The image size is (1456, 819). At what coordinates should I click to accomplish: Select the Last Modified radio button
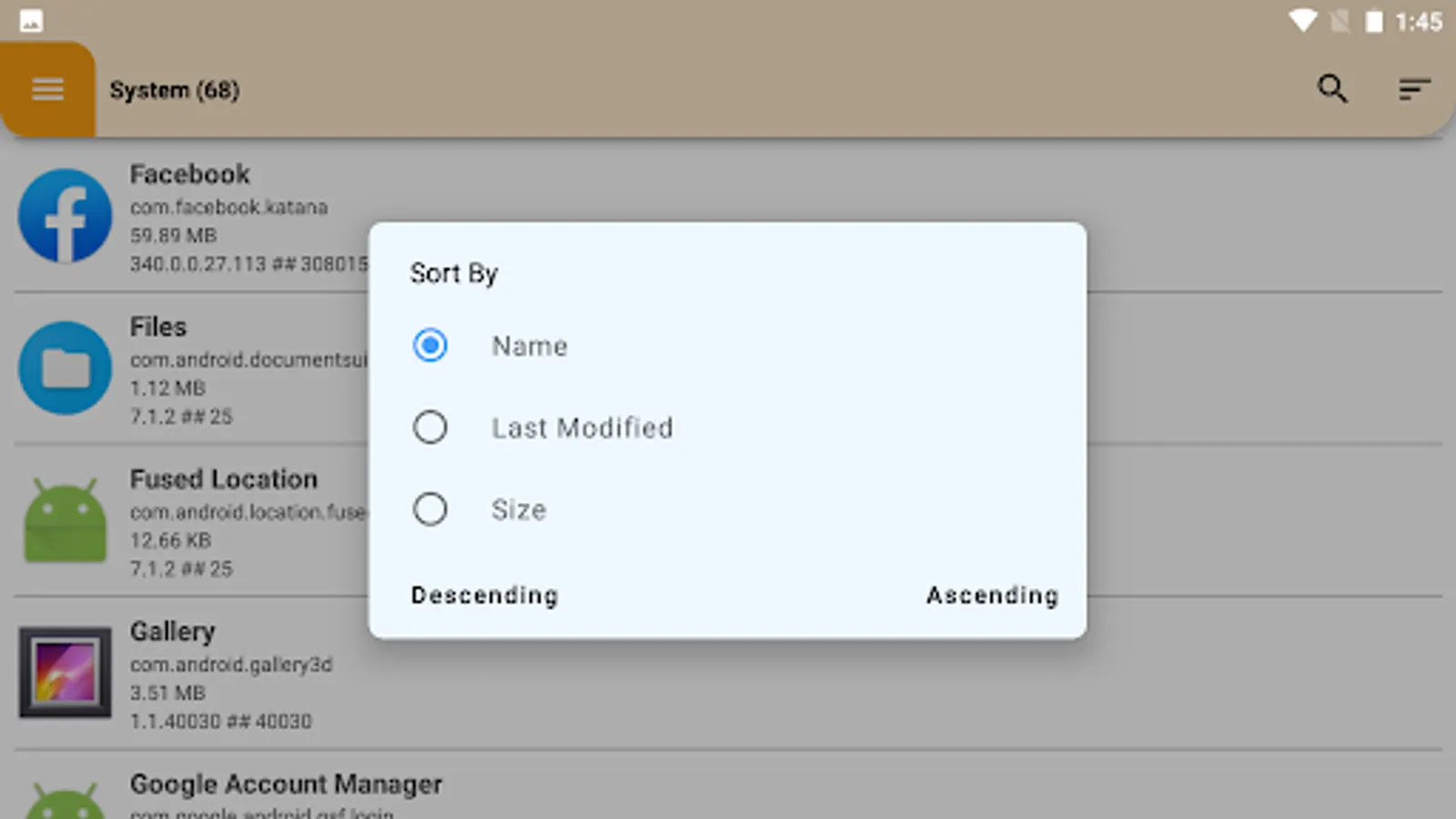point(430,427)
